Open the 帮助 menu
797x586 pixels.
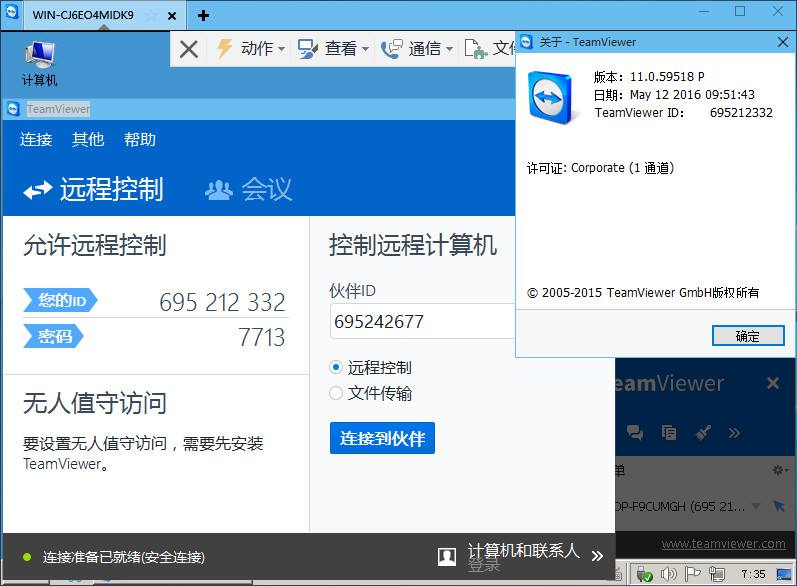point(140,139)
